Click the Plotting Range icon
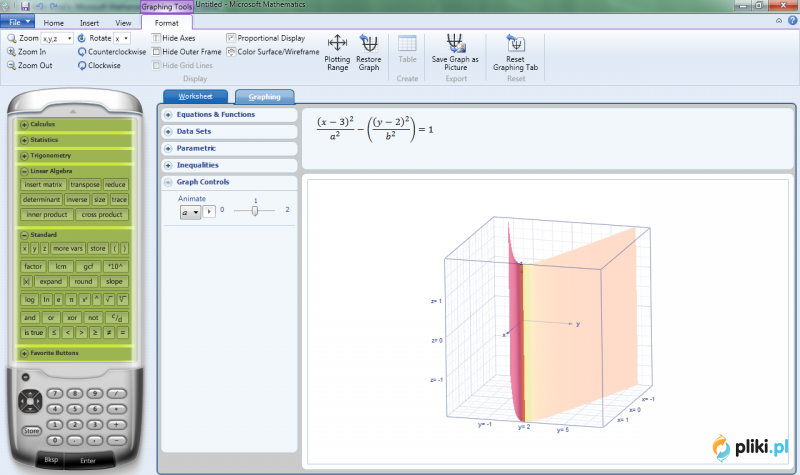 [337, 43]
